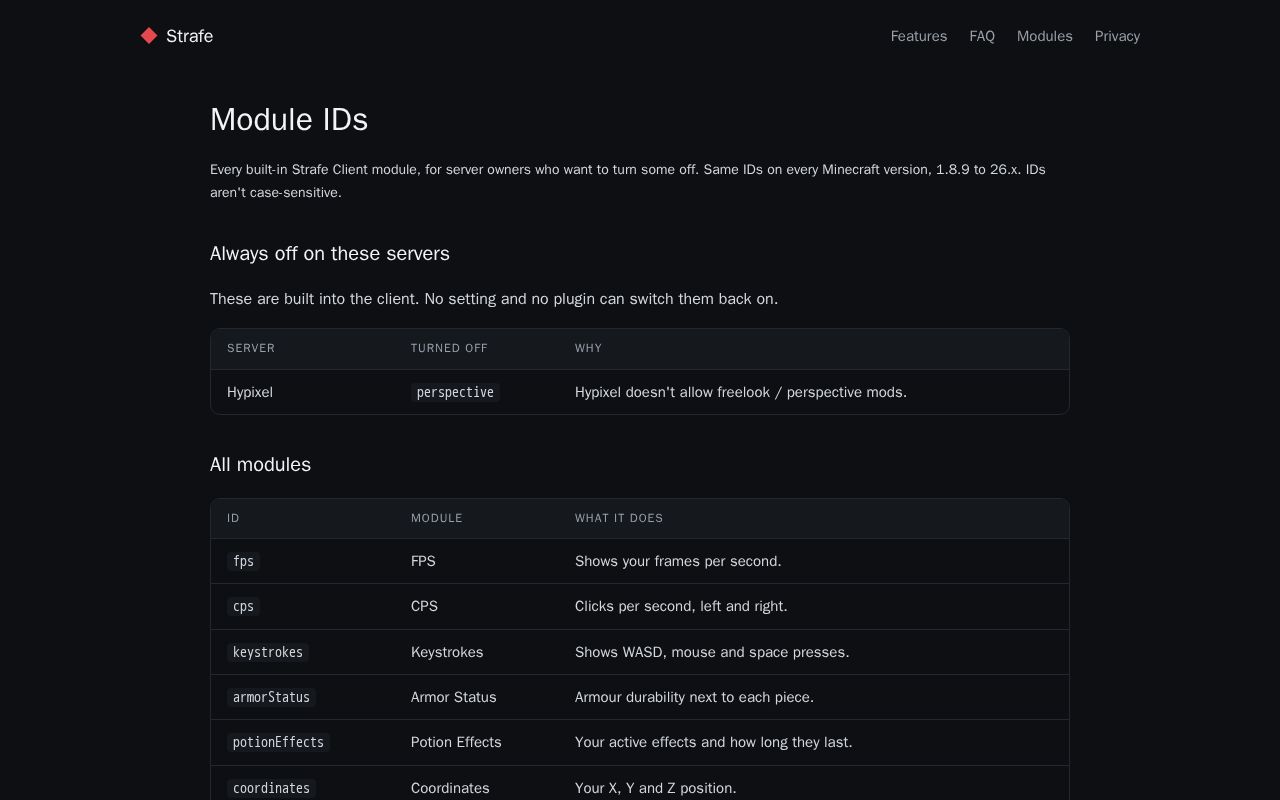Click the 'Always off on these servers' heading
Image resolution: width=1280 pixels, height=800 pixels.
click(330, 254)
